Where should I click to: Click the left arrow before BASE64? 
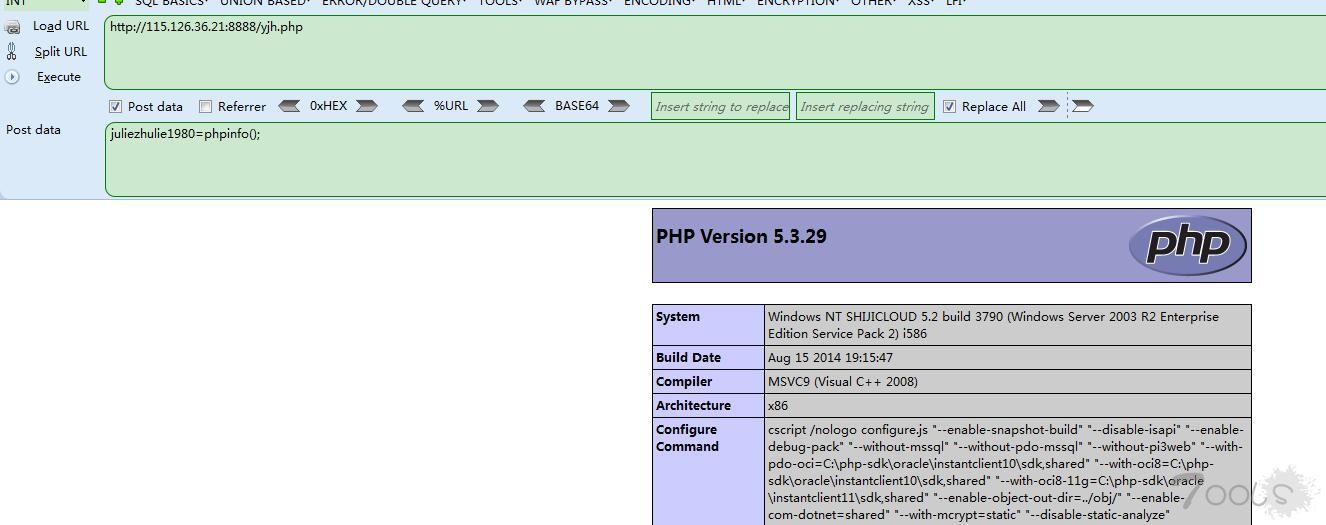(x=534, y=106)
